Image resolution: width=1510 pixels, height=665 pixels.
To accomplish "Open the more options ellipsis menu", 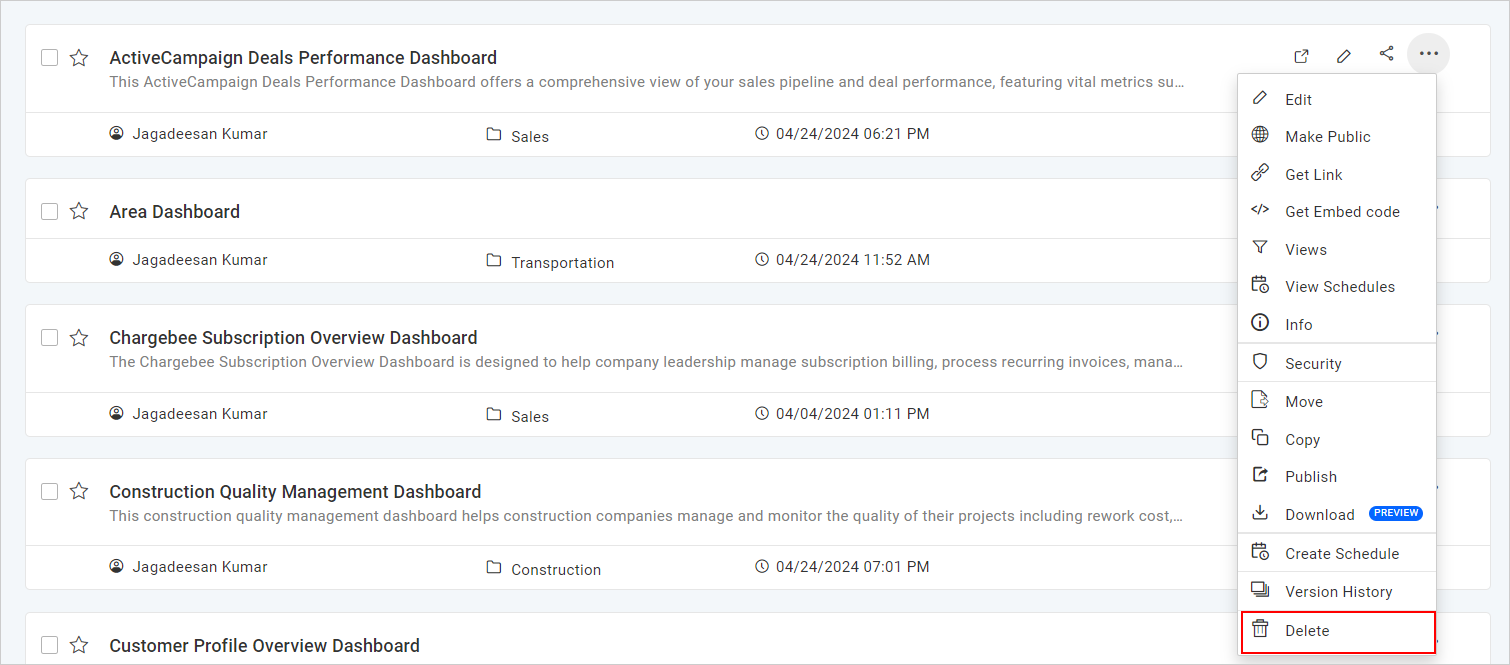I will [x=1428, y=54].
